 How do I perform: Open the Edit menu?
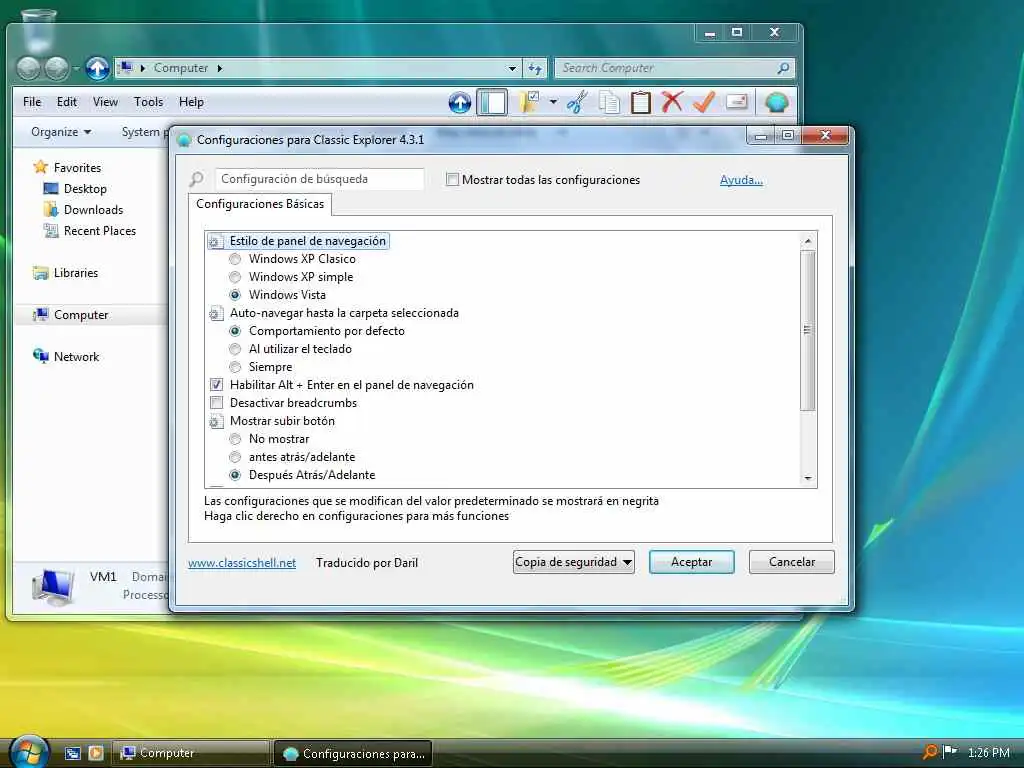click(x=67, y=102)
